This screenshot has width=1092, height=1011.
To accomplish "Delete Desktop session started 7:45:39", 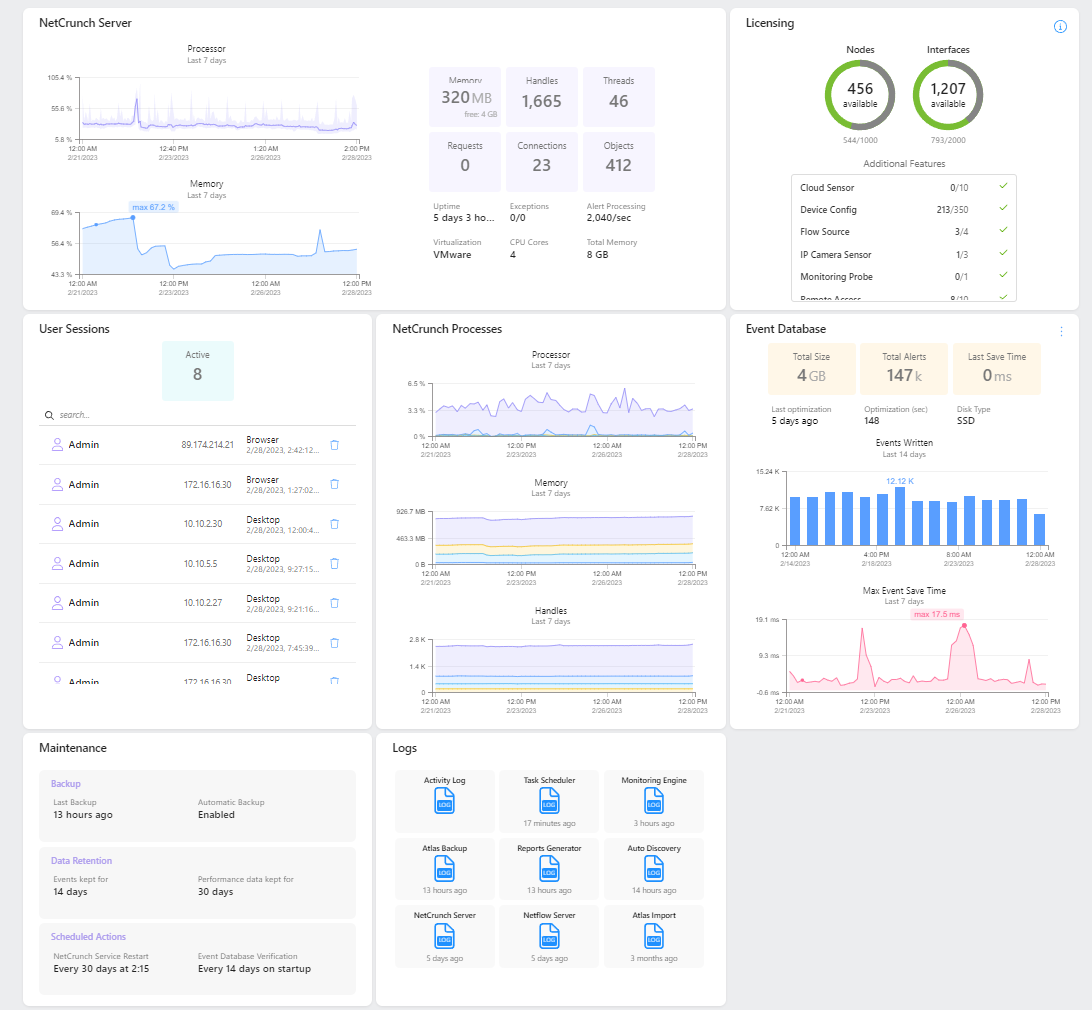I will [x=334, y=643].
